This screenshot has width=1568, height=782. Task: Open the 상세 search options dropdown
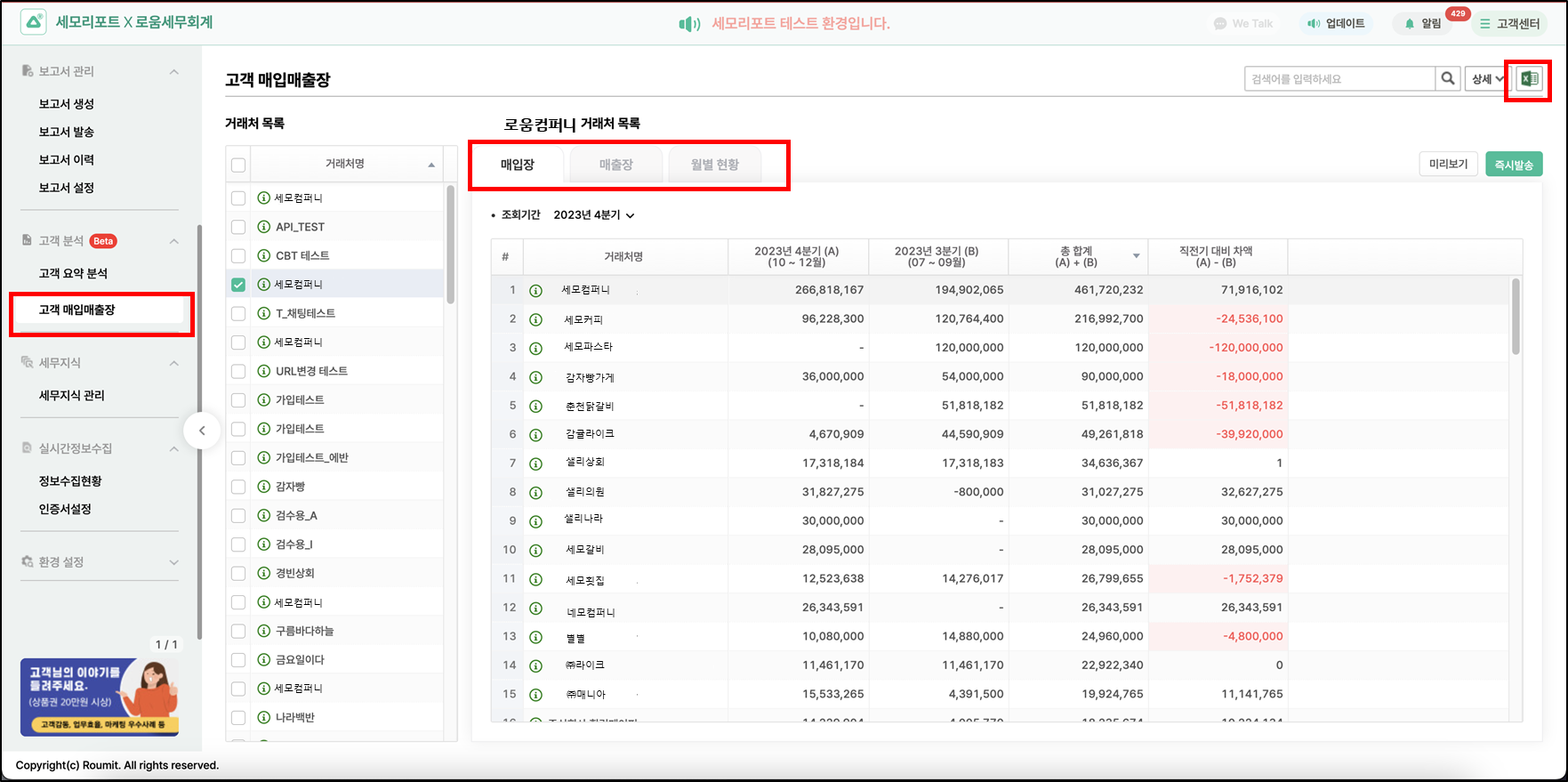(1487, 79)
